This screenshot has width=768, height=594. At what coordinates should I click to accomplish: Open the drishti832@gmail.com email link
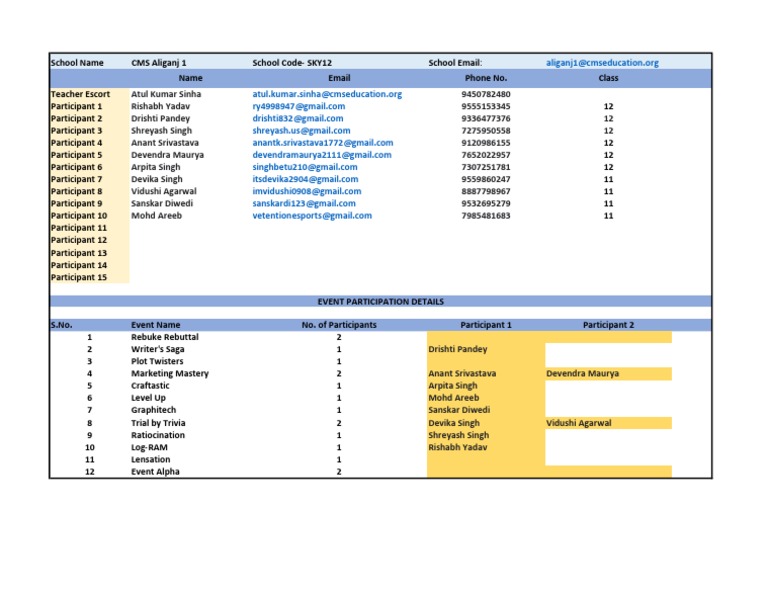tap(298, 118)
